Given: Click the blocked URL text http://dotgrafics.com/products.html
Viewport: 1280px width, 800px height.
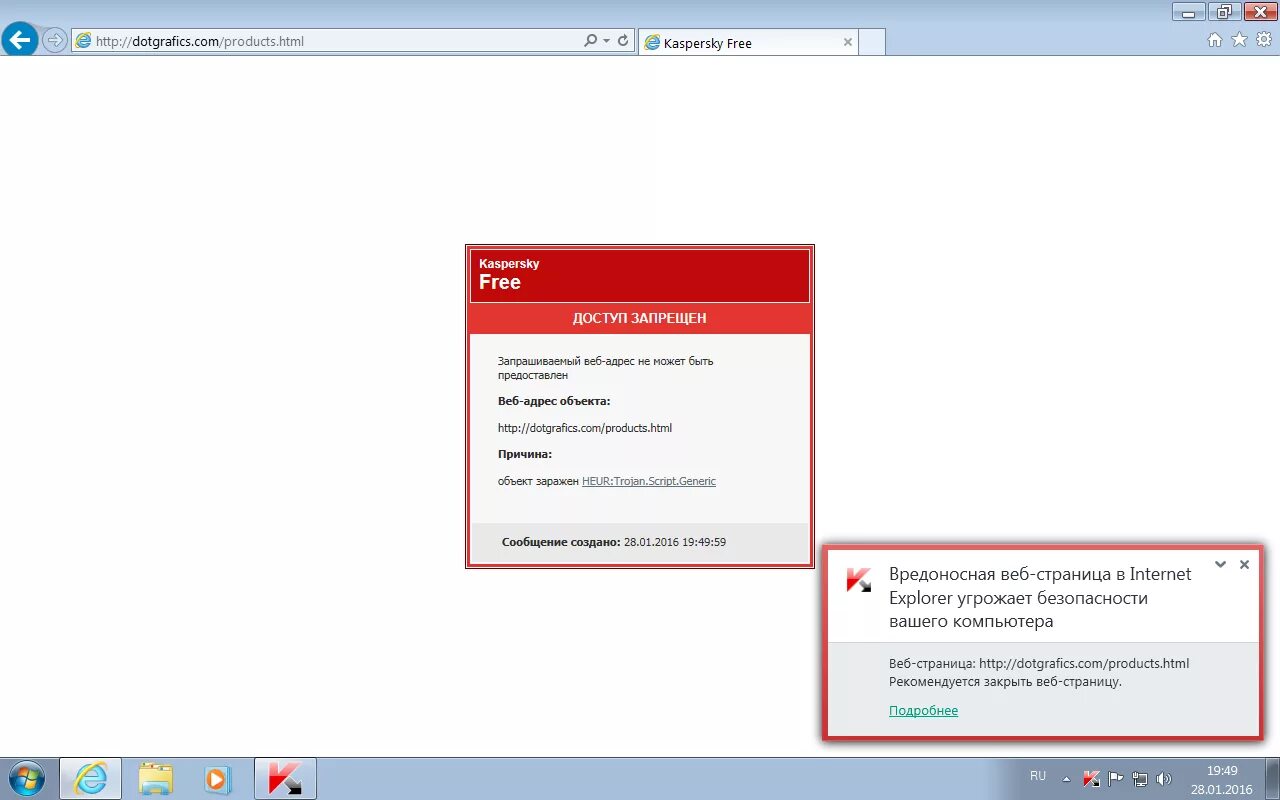Looking at the screenshot, I should [585, 428].
